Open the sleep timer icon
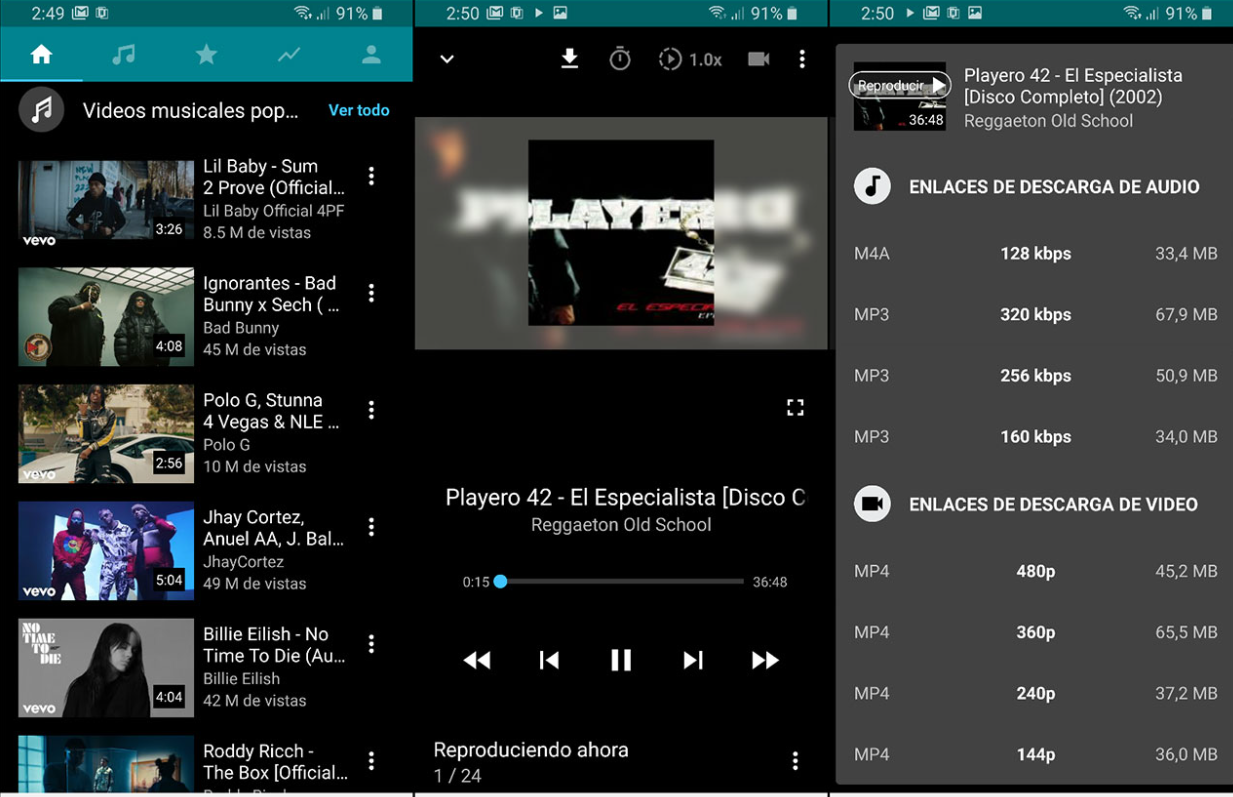 coord(620,59)
